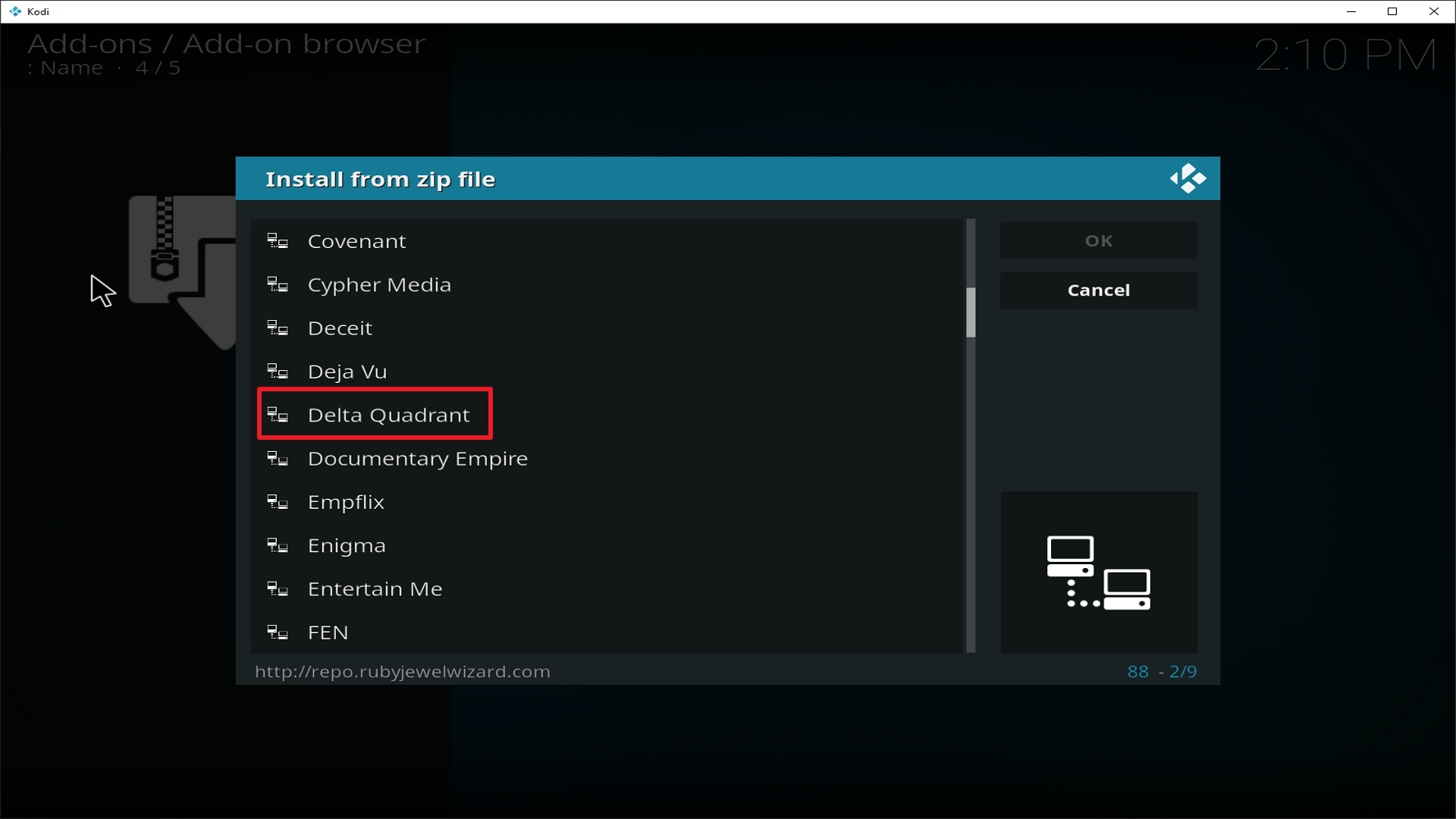Viewport: 1456px width, 819px height.
Task: Click network icon beside FEN
Action: tap(278, 632)
